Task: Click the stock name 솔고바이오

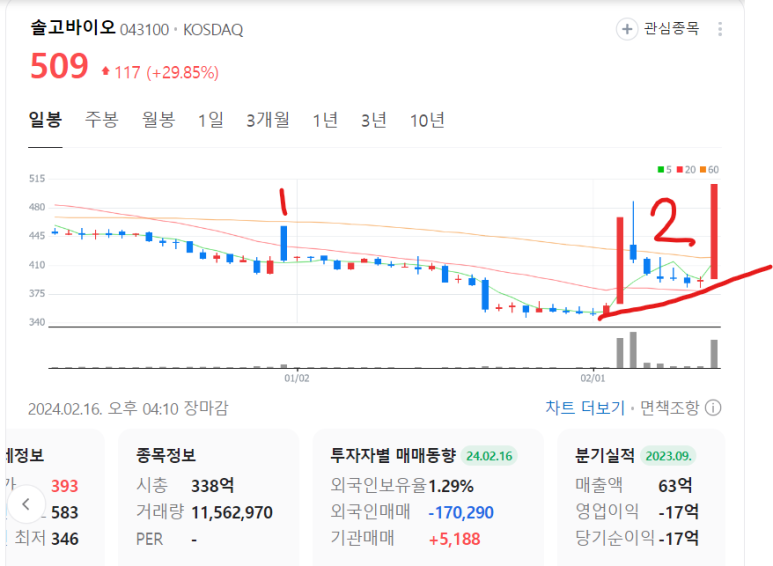Action: (73, 27)
